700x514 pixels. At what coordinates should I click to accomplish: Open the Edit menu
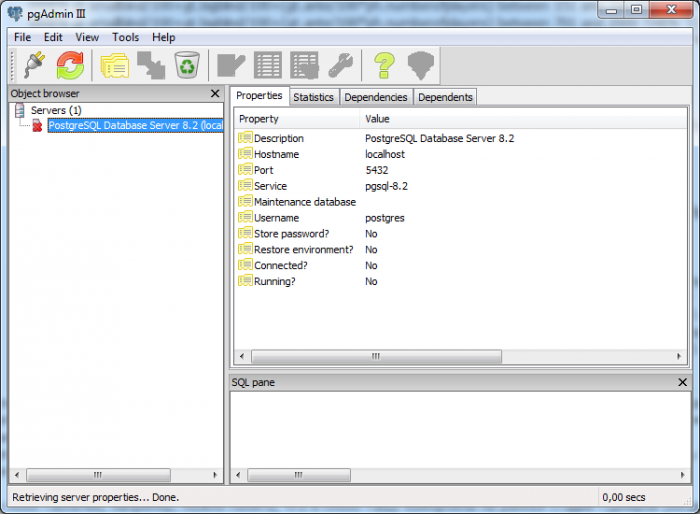point(53,37)
